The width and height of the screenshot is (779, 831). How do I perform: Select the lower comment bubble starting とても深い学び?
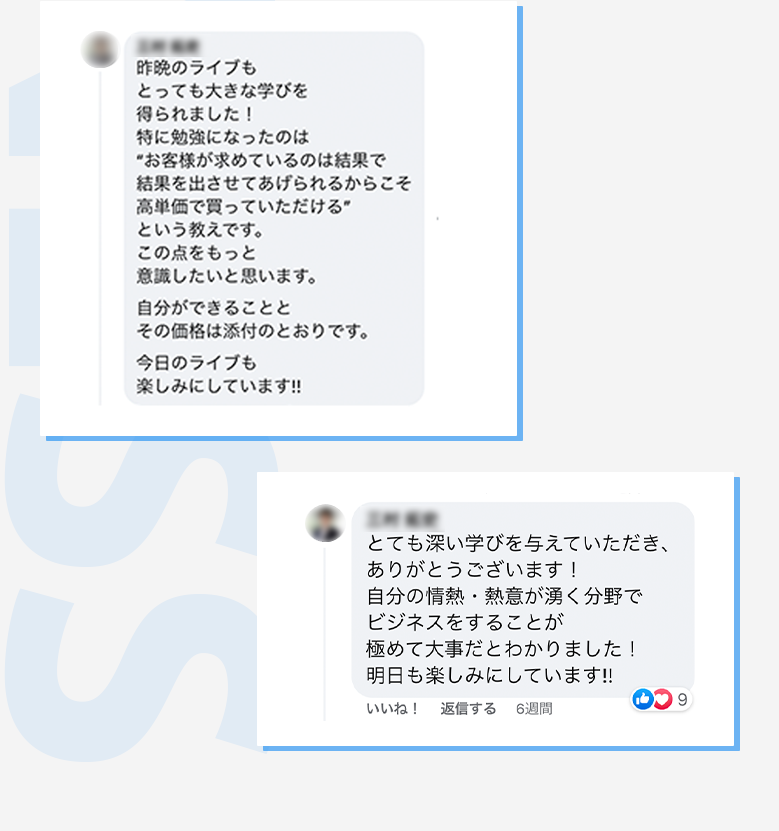pyautogui.click(x=523, y=599)
